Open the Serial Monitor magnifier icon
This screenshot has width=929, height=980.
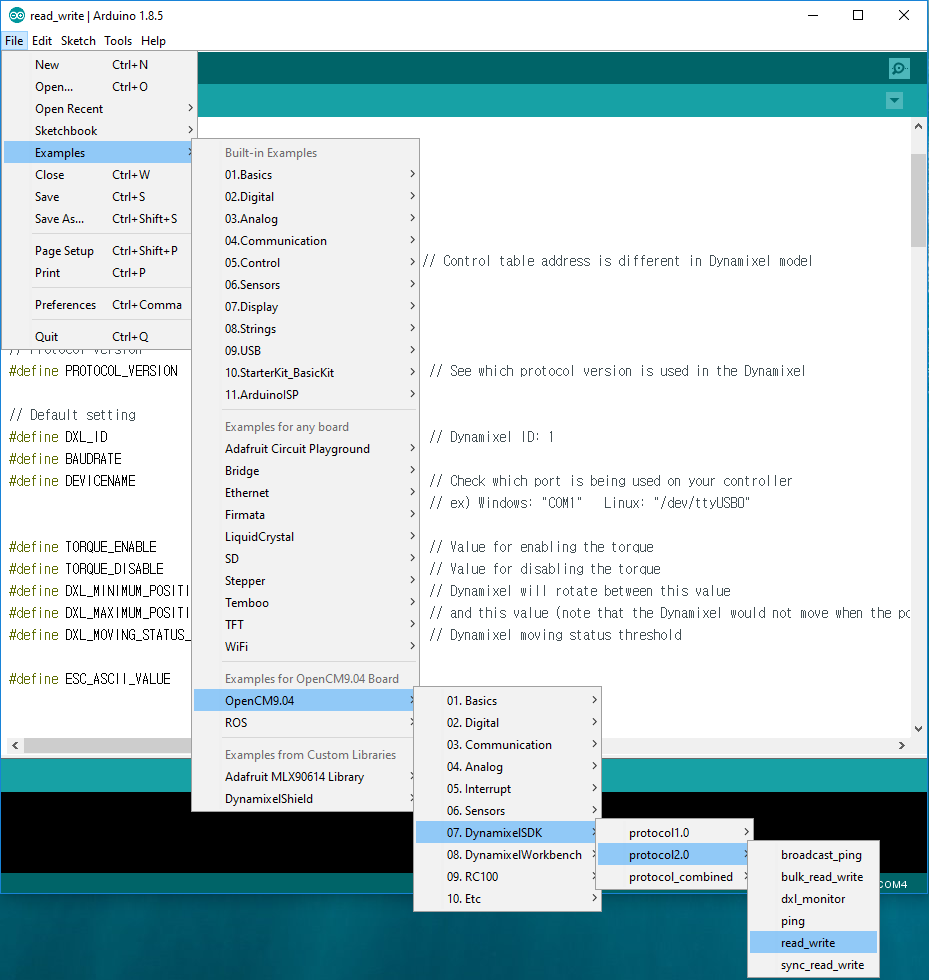(x=899, y=69)
